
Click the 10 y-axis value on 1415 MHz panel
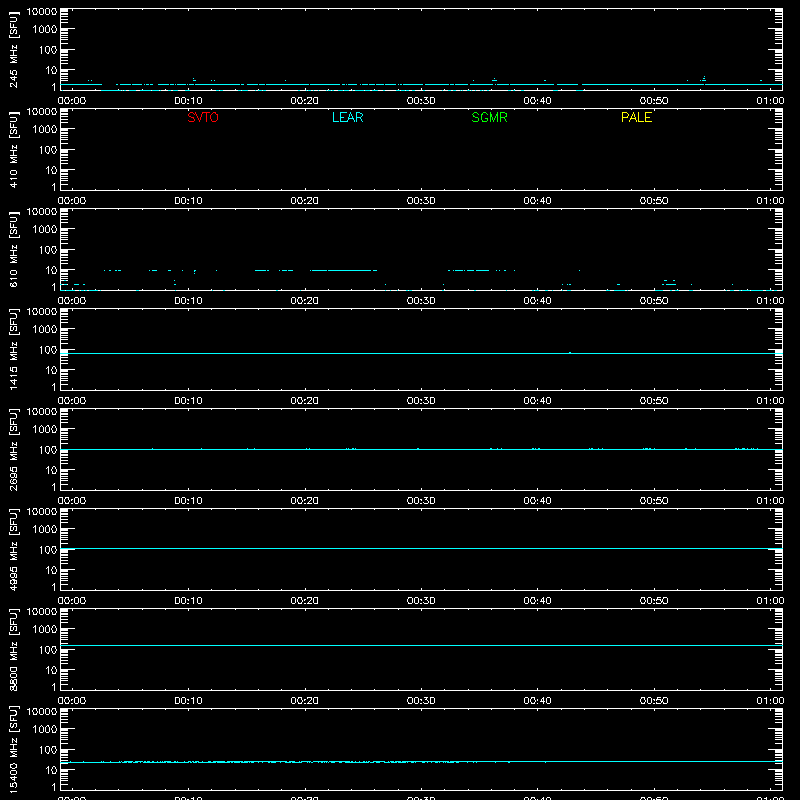point(51,370)
